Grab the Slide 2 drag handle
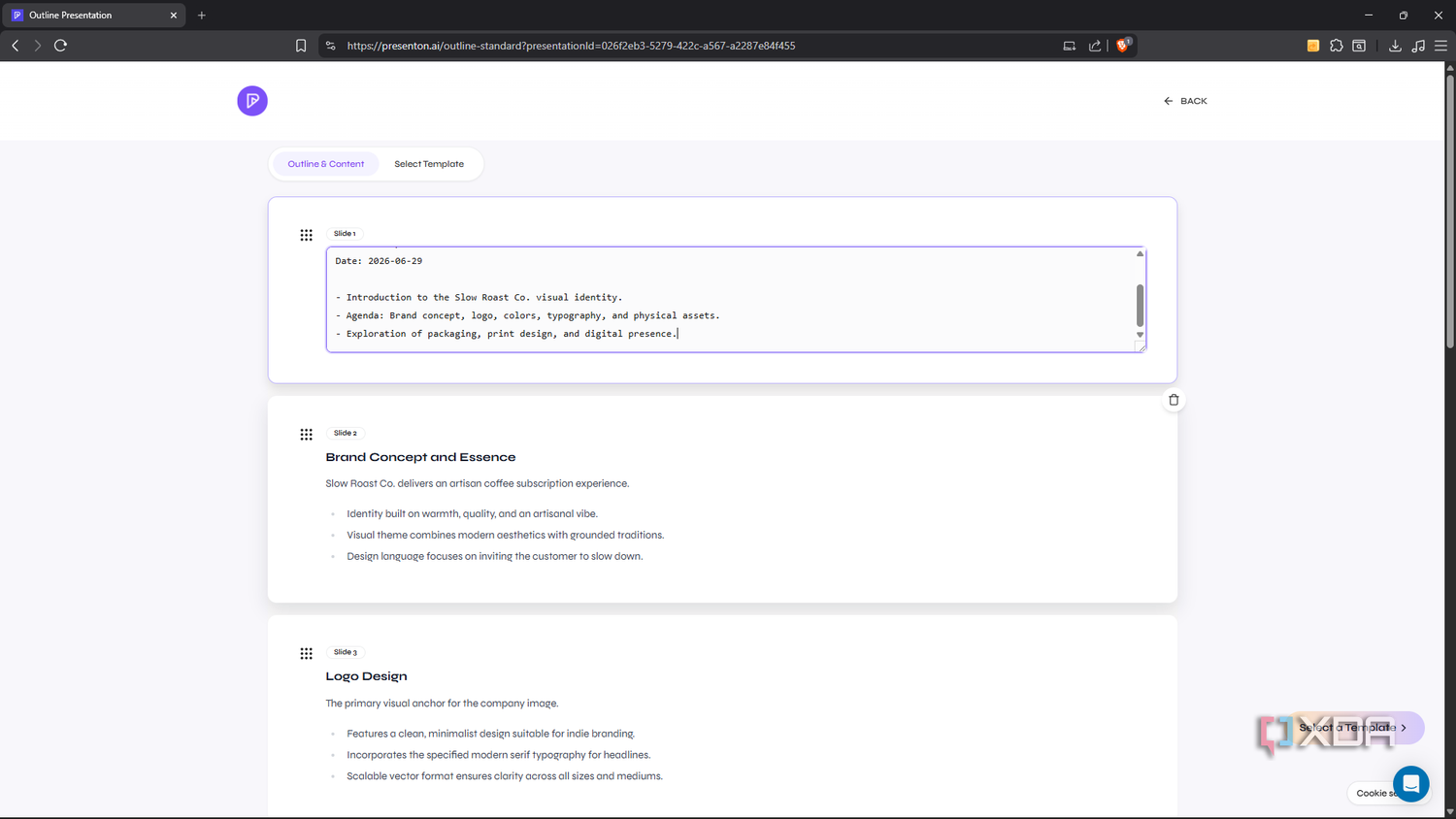The height and width of the screenshot is (819, 1456). pos(306,435)
